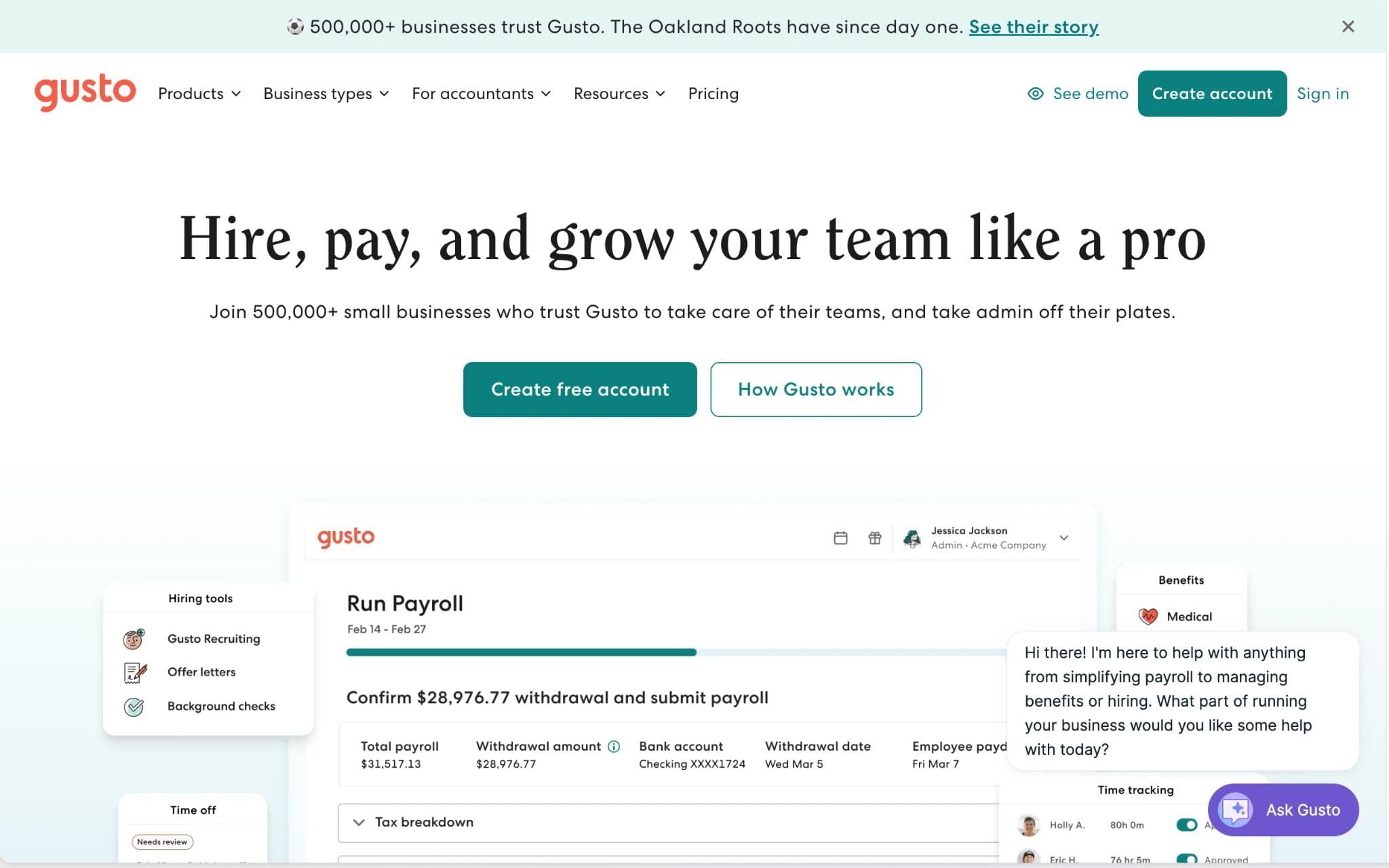Click the $28,976.77 withdrawal amount value

[506, 764]
